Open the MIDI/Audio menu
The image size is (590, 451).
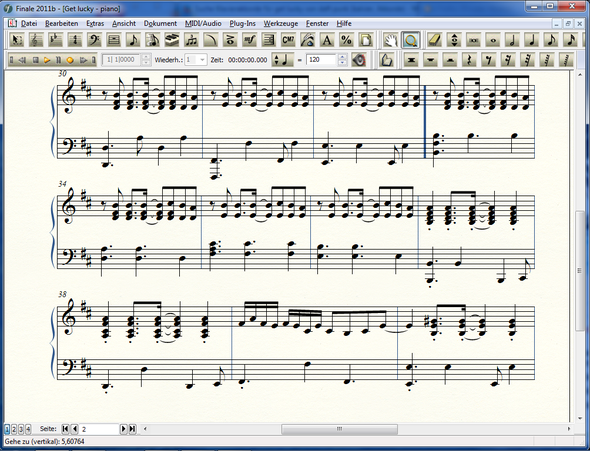(x=203, y=23)
